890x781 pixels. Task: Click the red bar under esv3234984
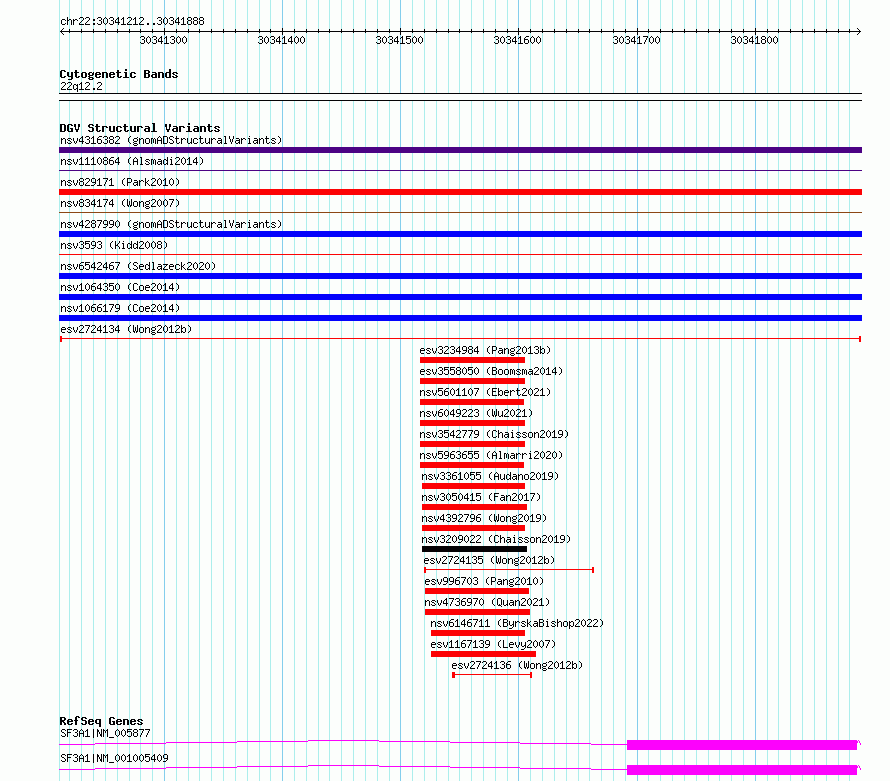472,360
